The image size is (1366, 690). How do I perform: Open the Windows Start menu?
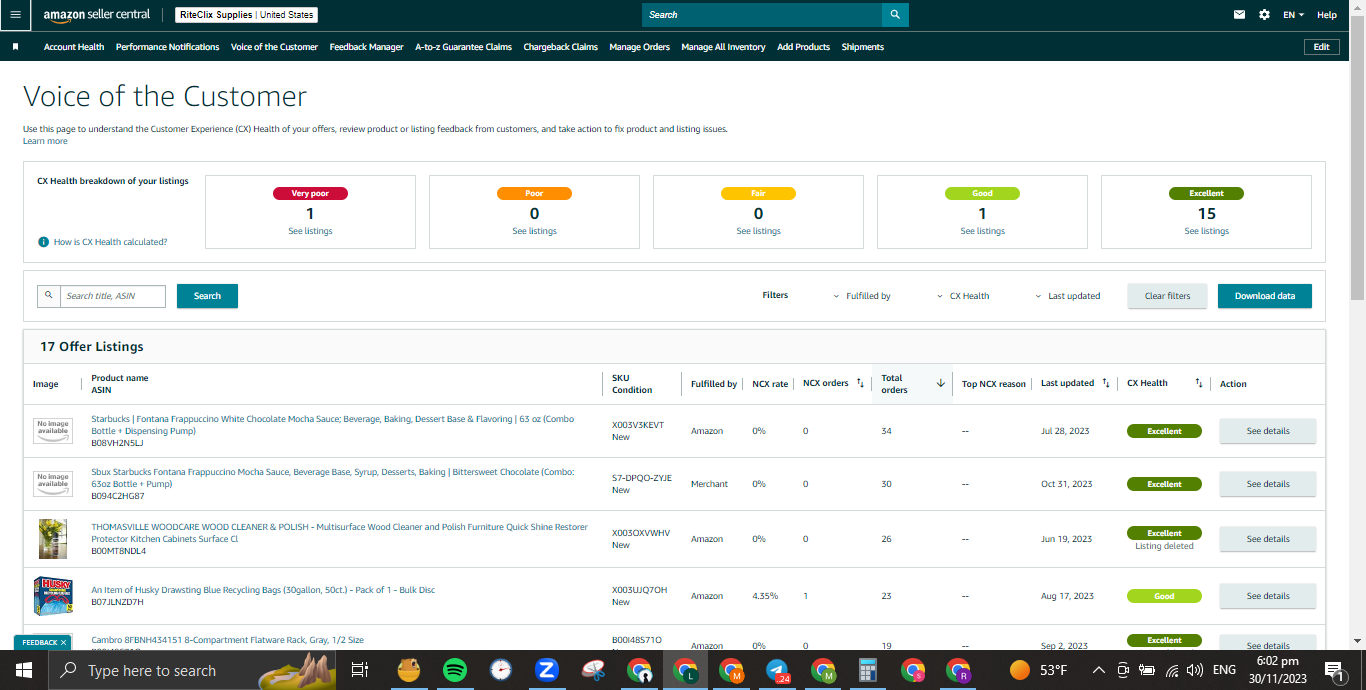tap(24, 670)
